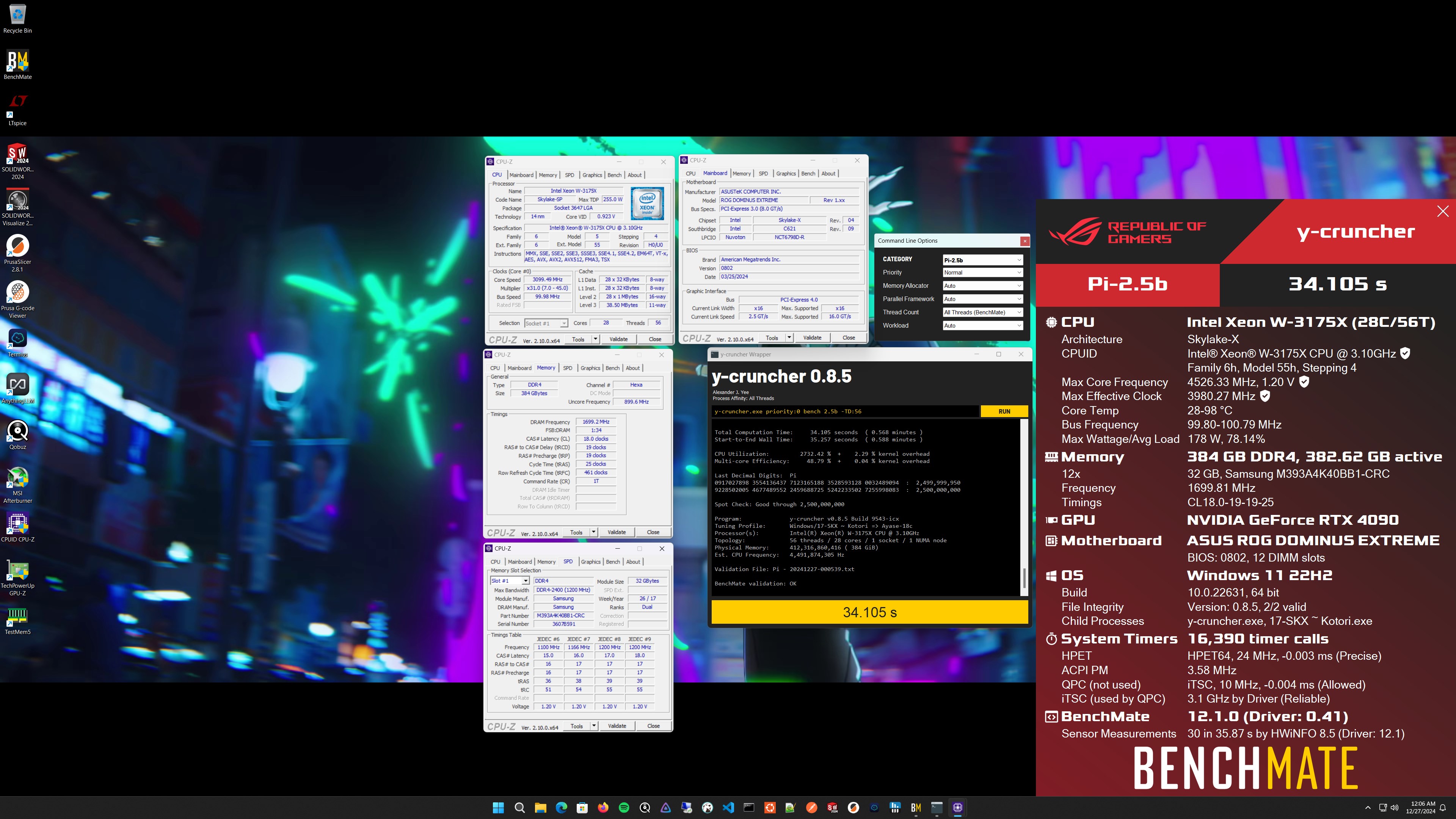Click the yellow 34.105 s result bar
The image size is (1456, 819).
[869, 612]
